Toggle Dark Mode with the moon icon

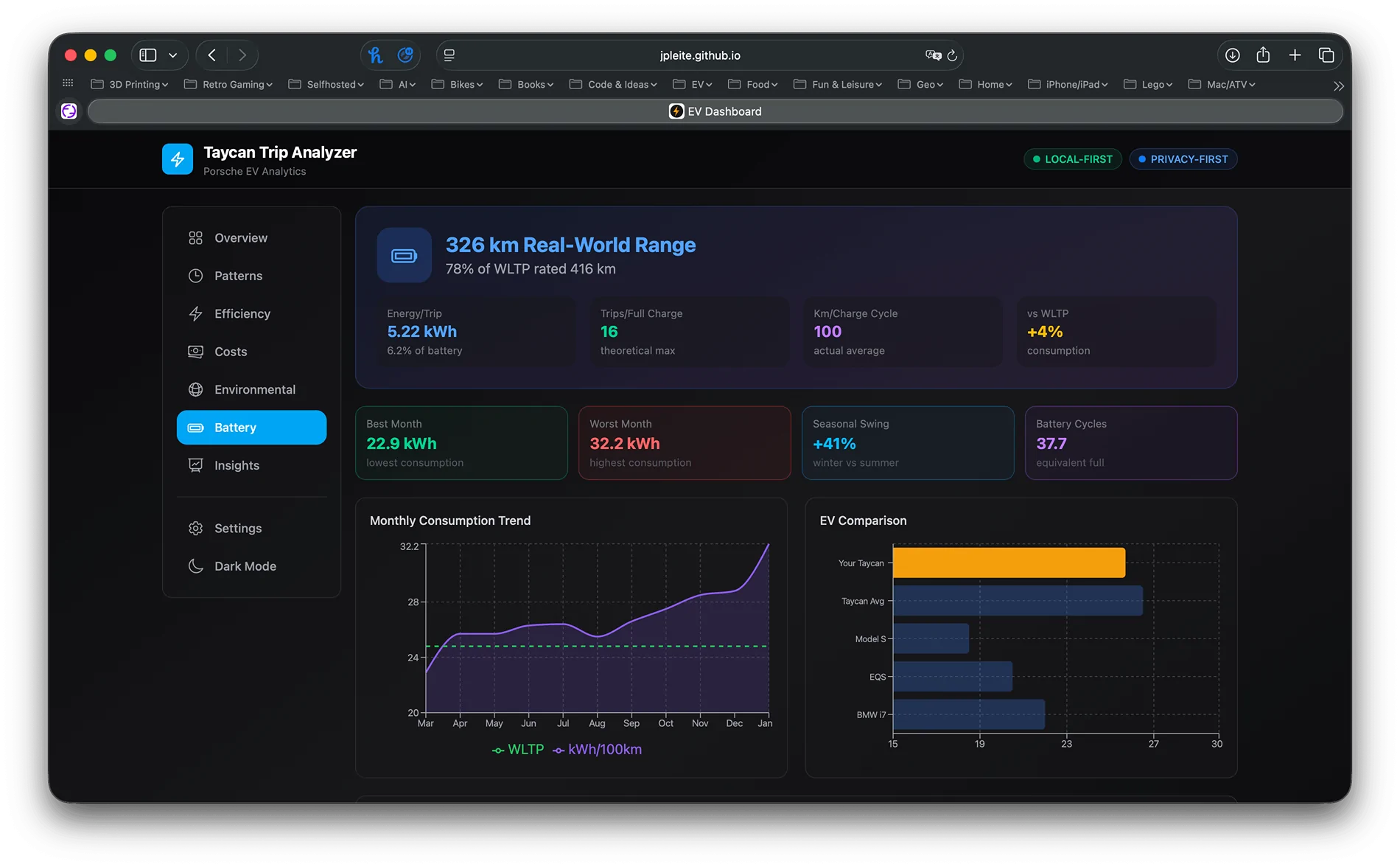pyautogui.click(x=195, y=565)
